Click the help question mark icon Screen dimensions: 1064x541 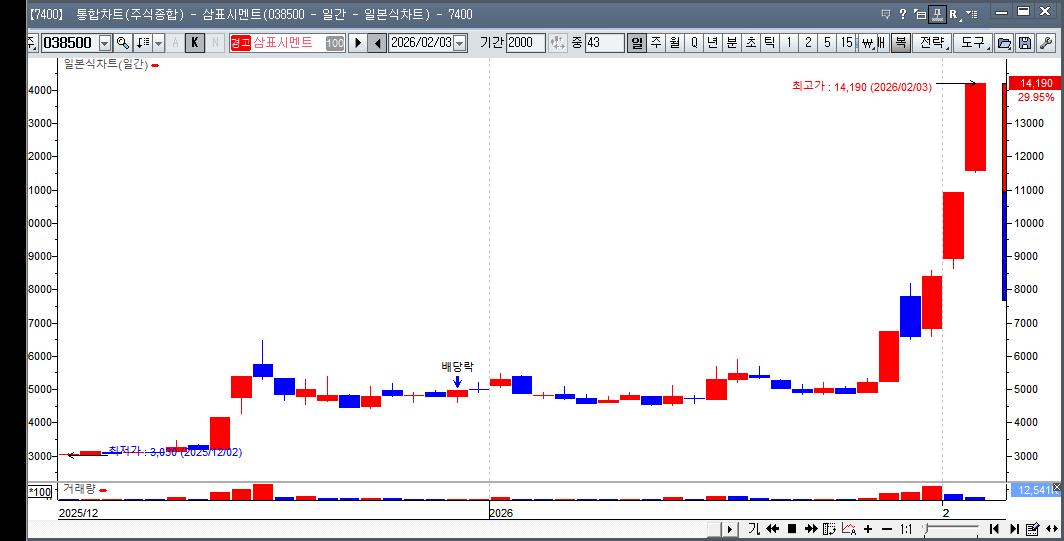[x=903, y=14]
